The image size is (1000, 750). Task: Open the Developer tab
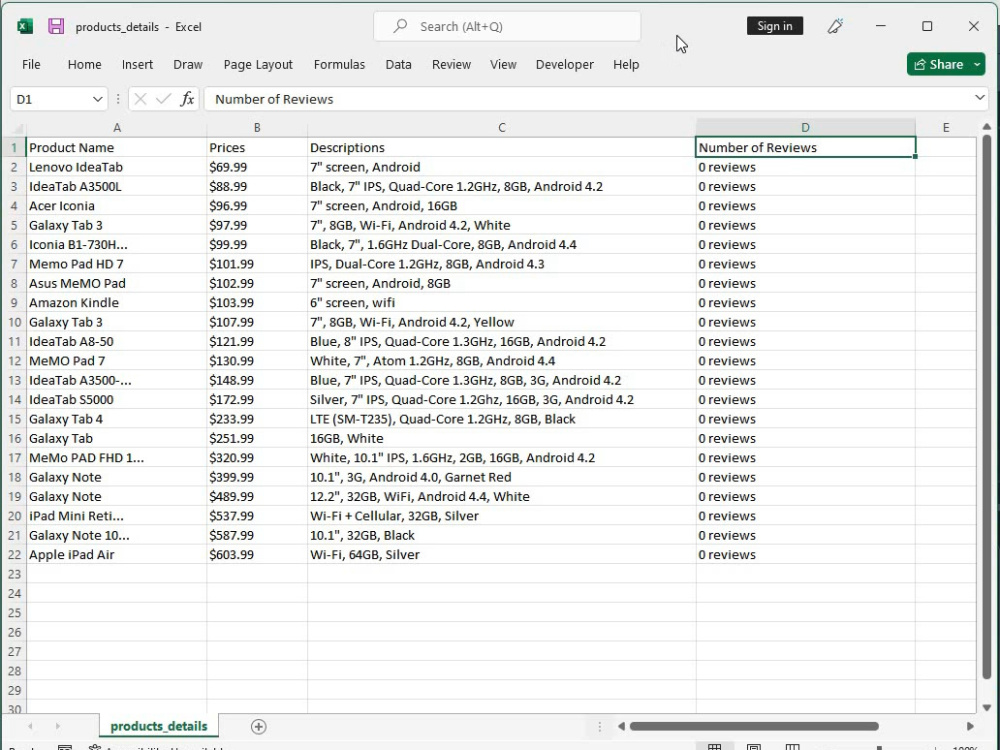click(564, 64)
